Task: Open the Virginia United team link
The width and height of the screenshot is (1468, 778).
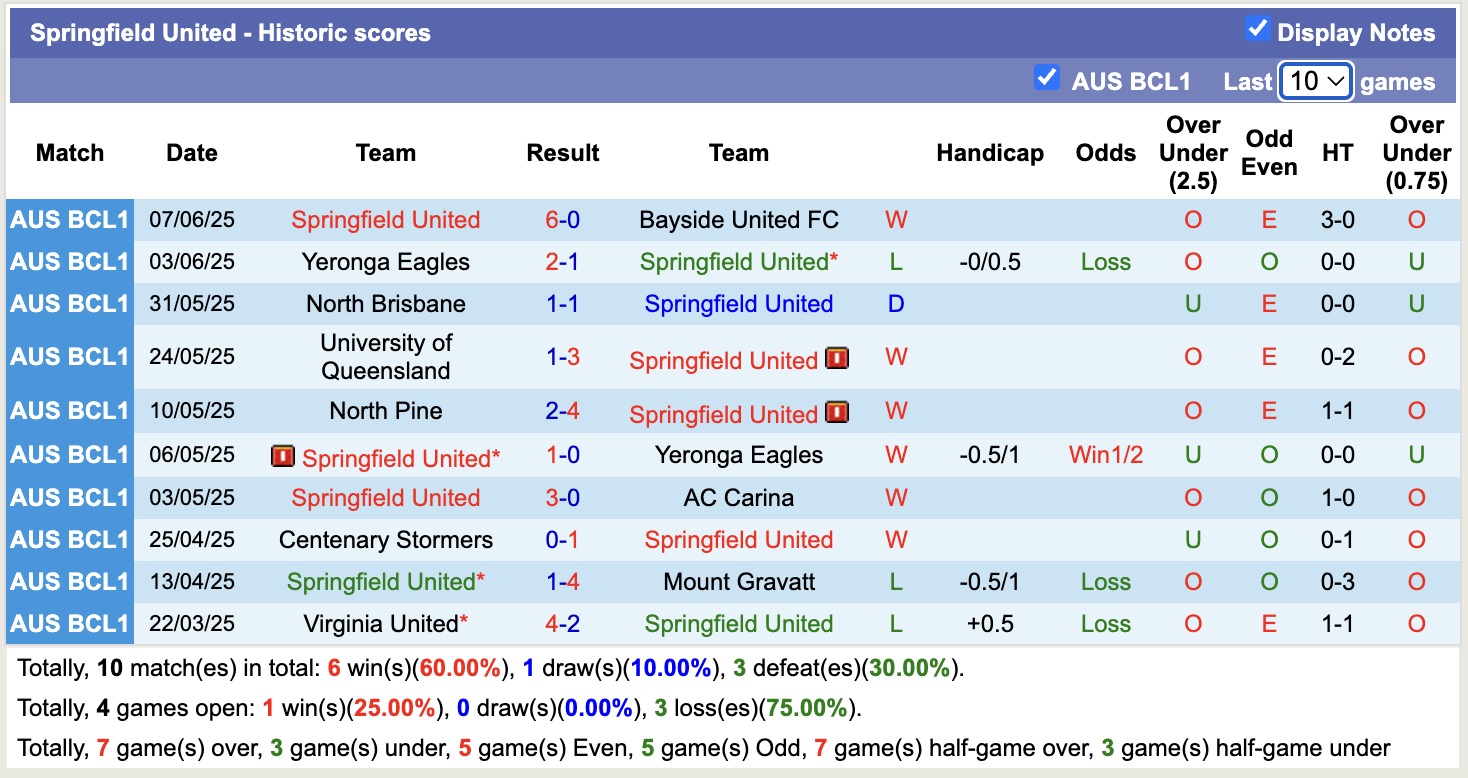Action: 378,622
